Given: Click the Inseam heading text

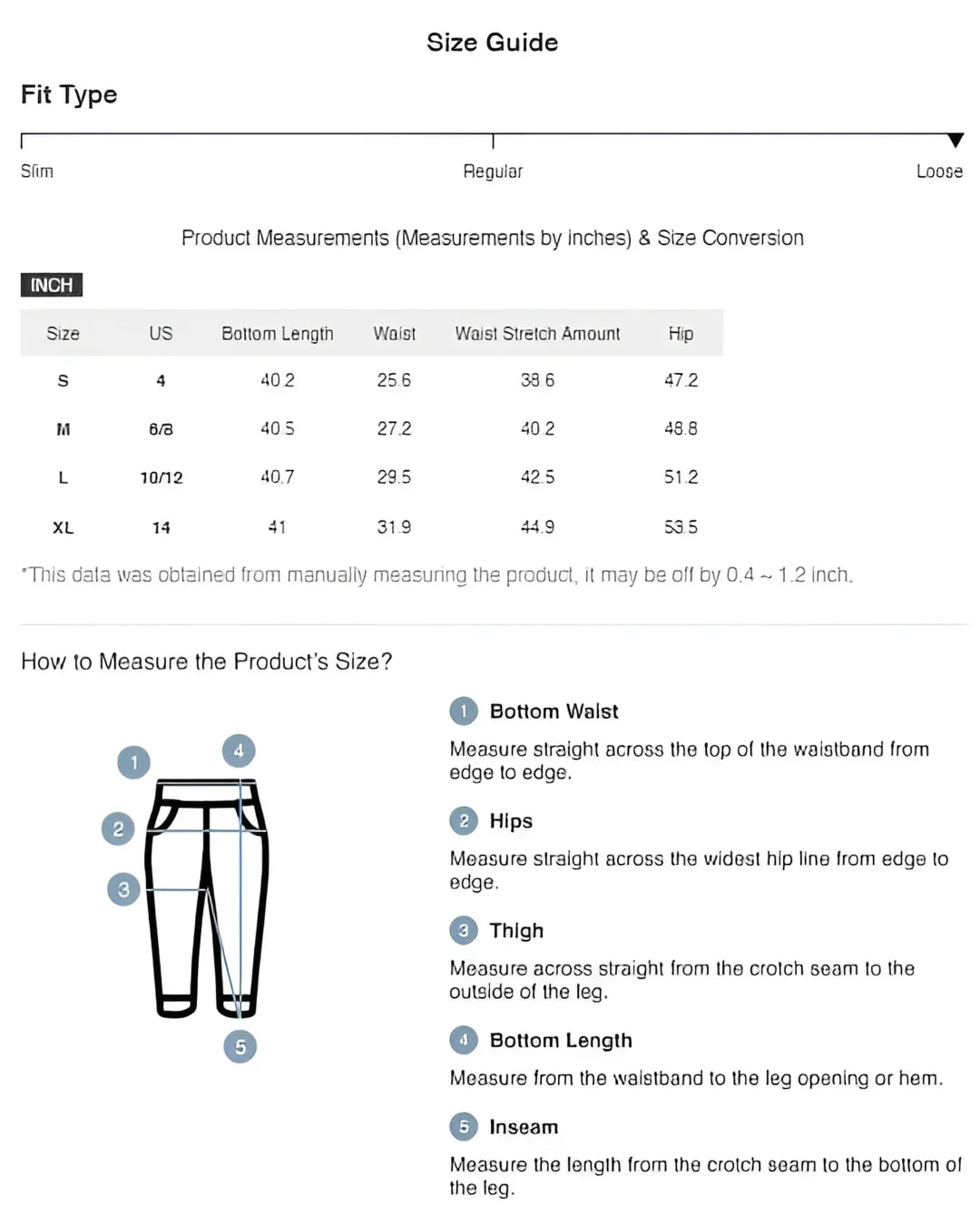Looking at the screenshot, I should coord(524,1127).
